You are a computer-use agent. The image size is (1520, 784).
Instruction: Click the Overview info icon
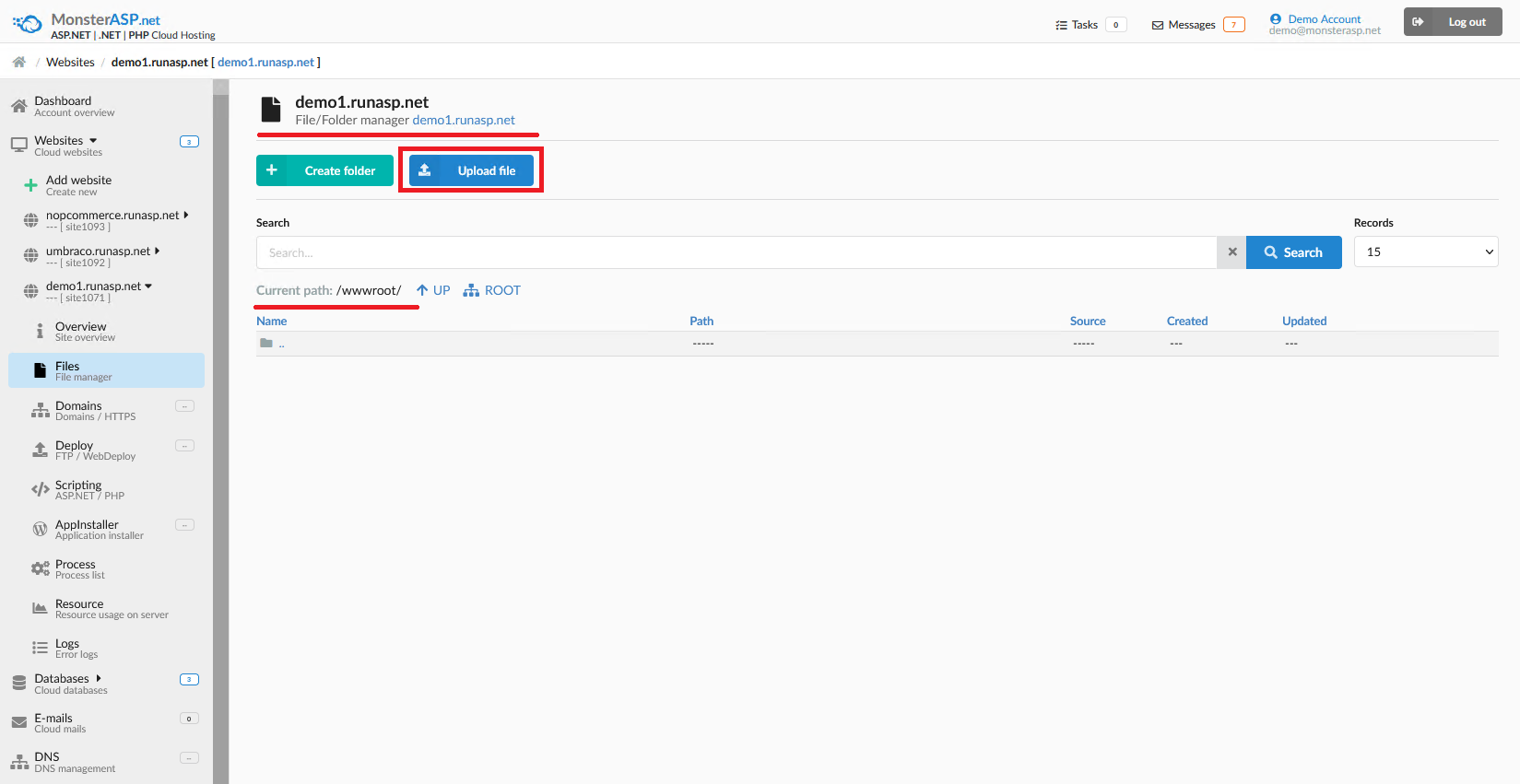pos(40,331)
